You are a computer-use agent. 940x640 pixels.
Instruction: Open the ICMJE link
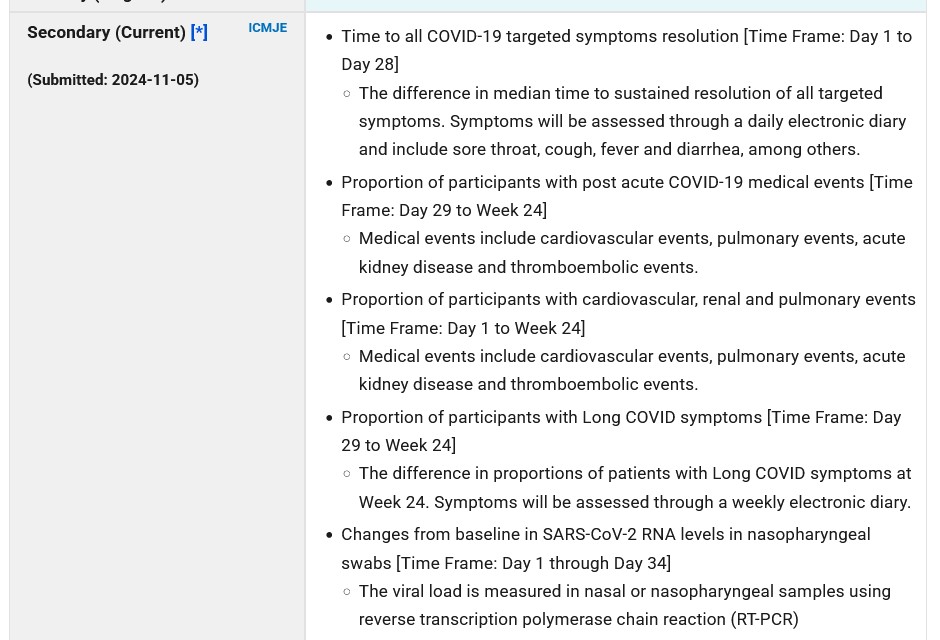point(267,28)
